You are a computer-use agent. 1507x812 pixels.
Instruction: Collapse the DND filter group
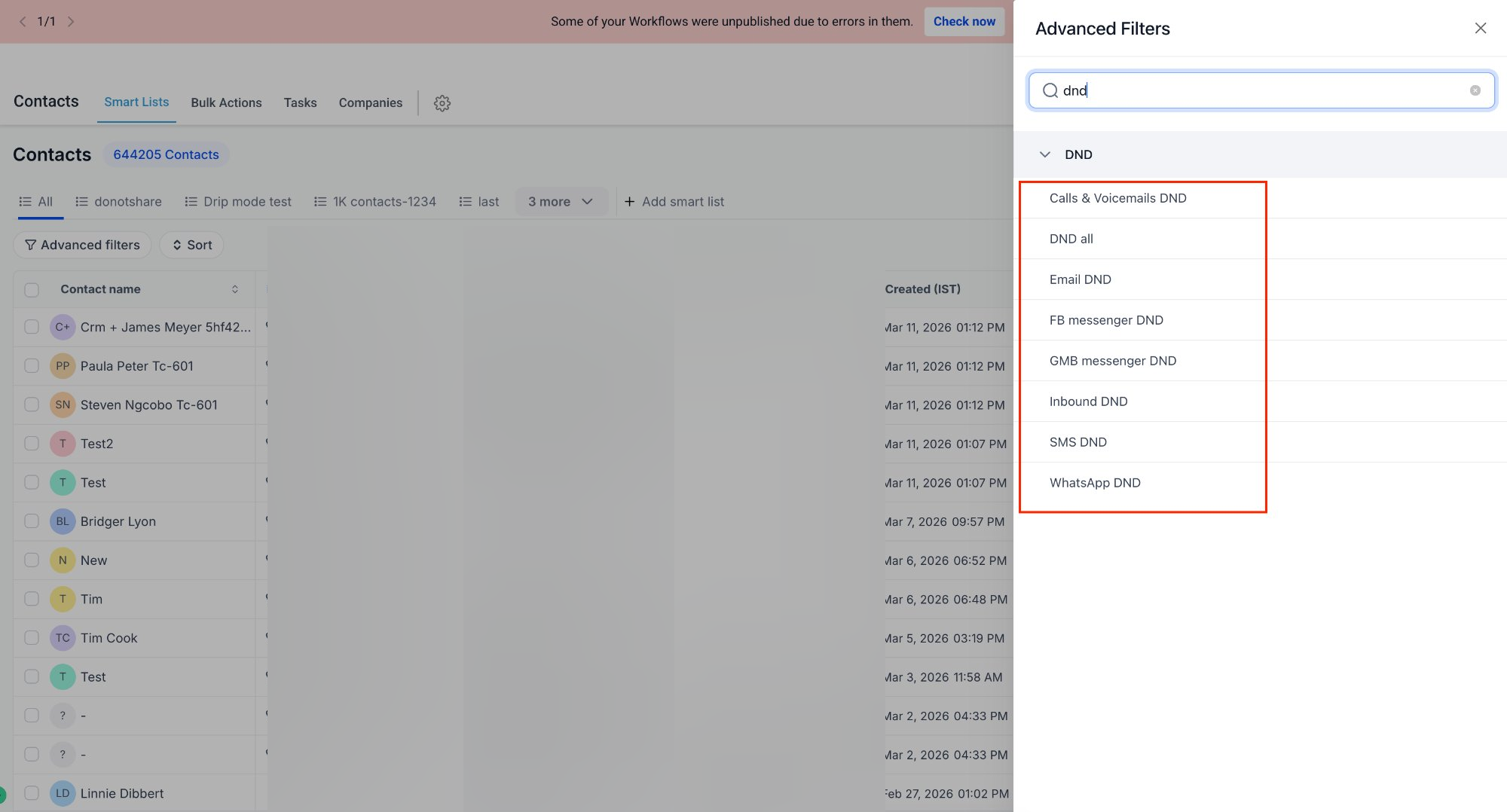pyautogui.click(x=1045, y=154)
